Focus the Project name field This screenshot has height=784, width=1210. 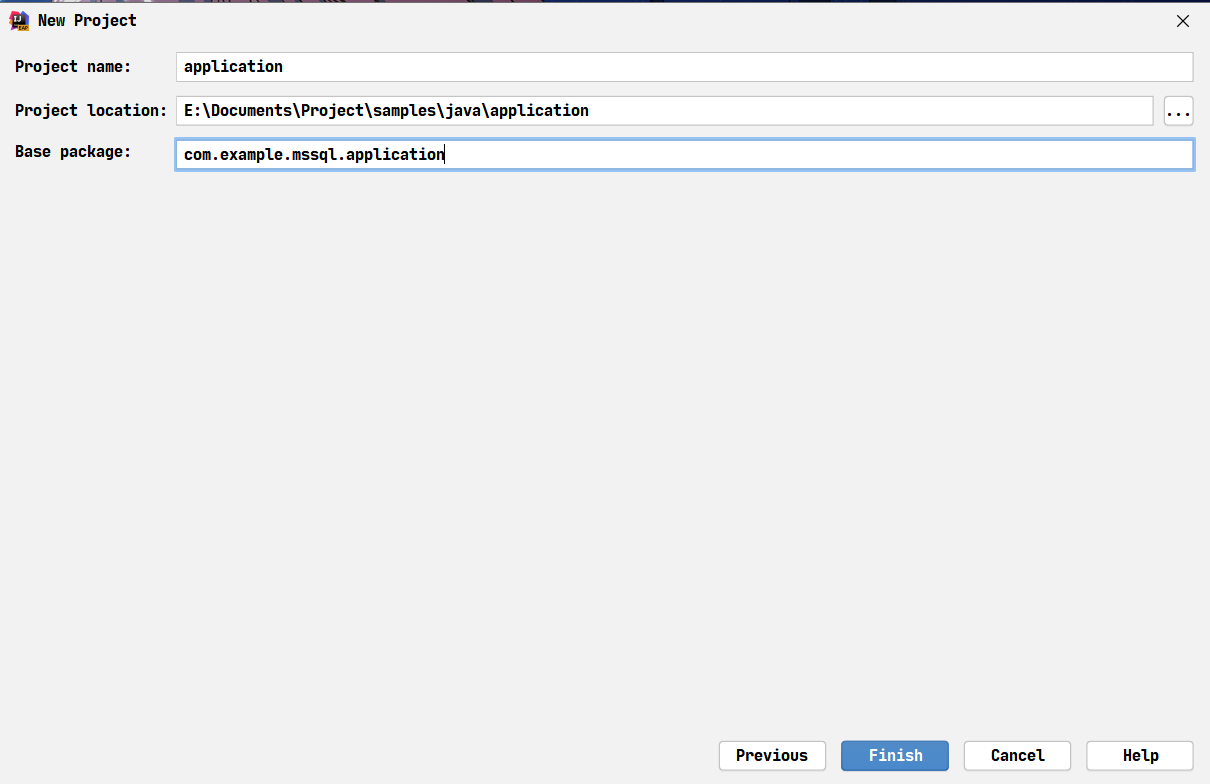tap(685, 67)
